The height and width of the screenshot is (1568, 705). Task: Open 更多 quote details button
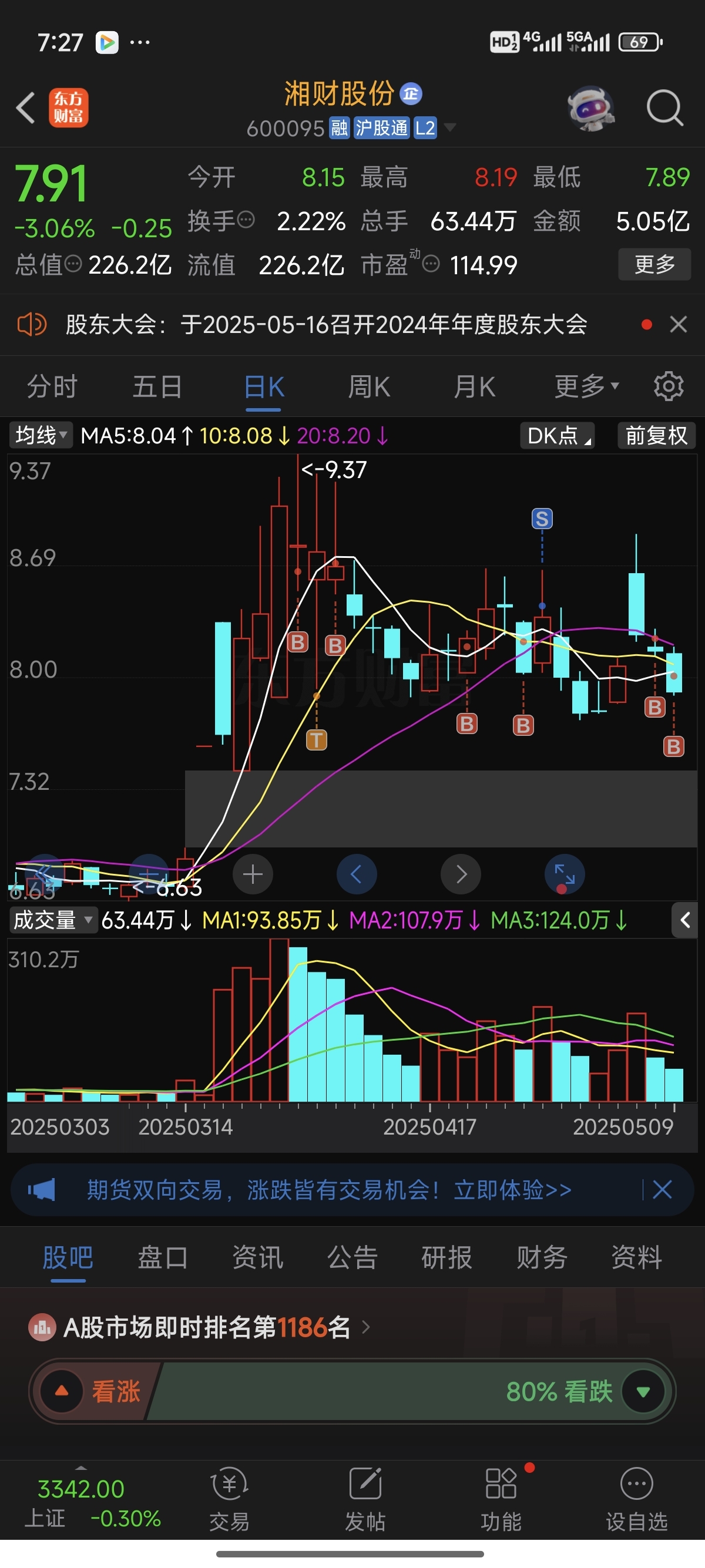point(654,264)
